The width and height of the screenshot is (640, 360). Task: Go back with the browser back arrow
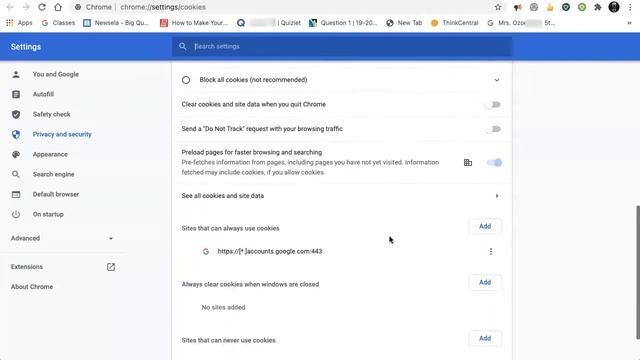pos(10,7)
